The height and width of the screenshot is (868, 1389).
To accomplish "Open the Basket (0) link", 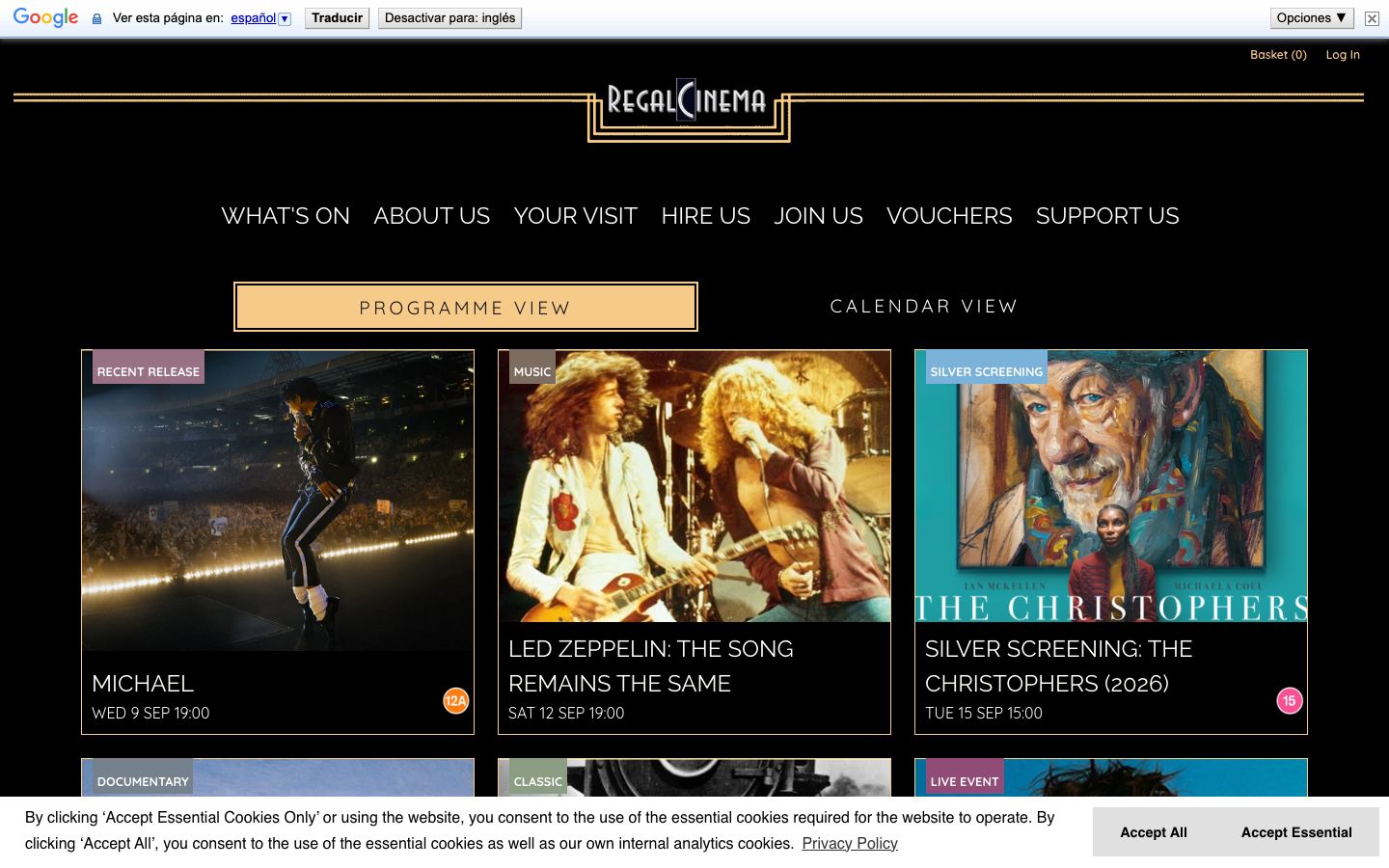I will pyautogui.click(x=1278, y=55).
